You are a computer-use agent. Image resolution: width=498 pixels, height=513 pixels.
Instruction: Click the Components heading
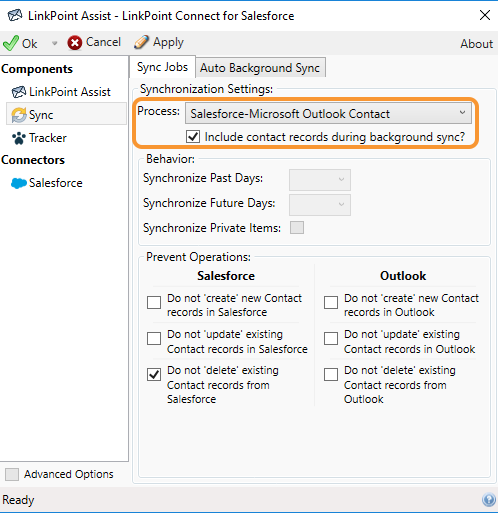point(37,69)
